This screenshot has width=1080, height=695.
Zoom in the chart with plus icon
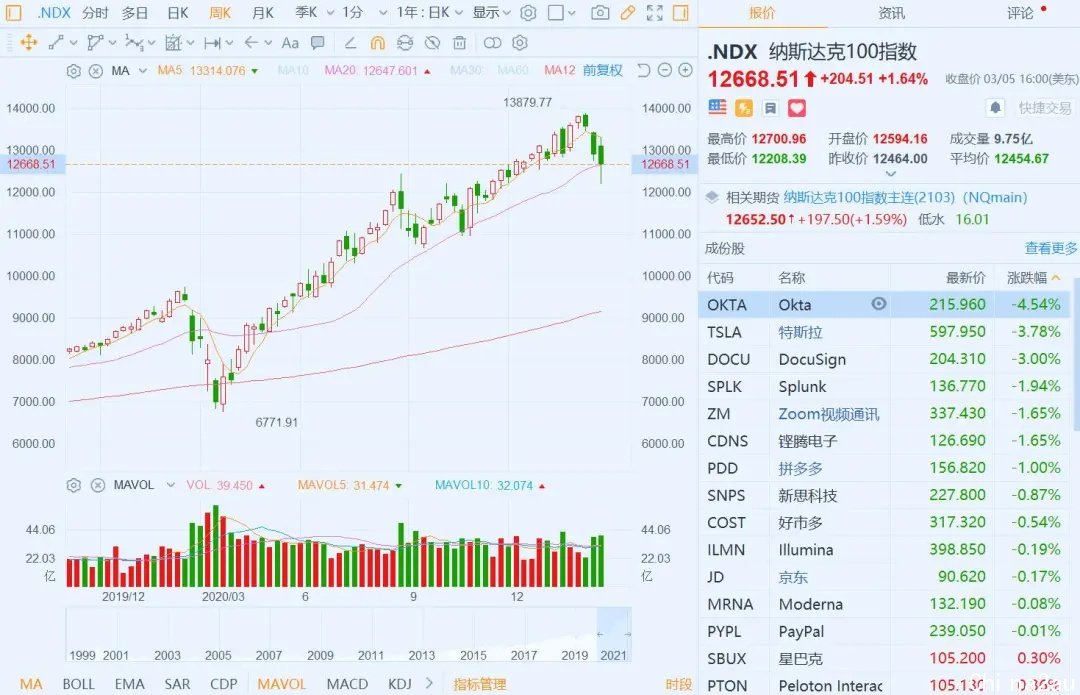pyautogui.click(x=685, y=70)
